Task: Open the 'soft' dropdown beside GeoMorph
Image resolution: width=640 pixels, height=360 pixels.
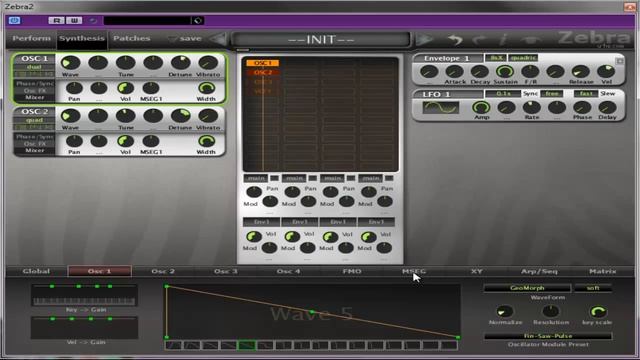Action: click(593, 288)
